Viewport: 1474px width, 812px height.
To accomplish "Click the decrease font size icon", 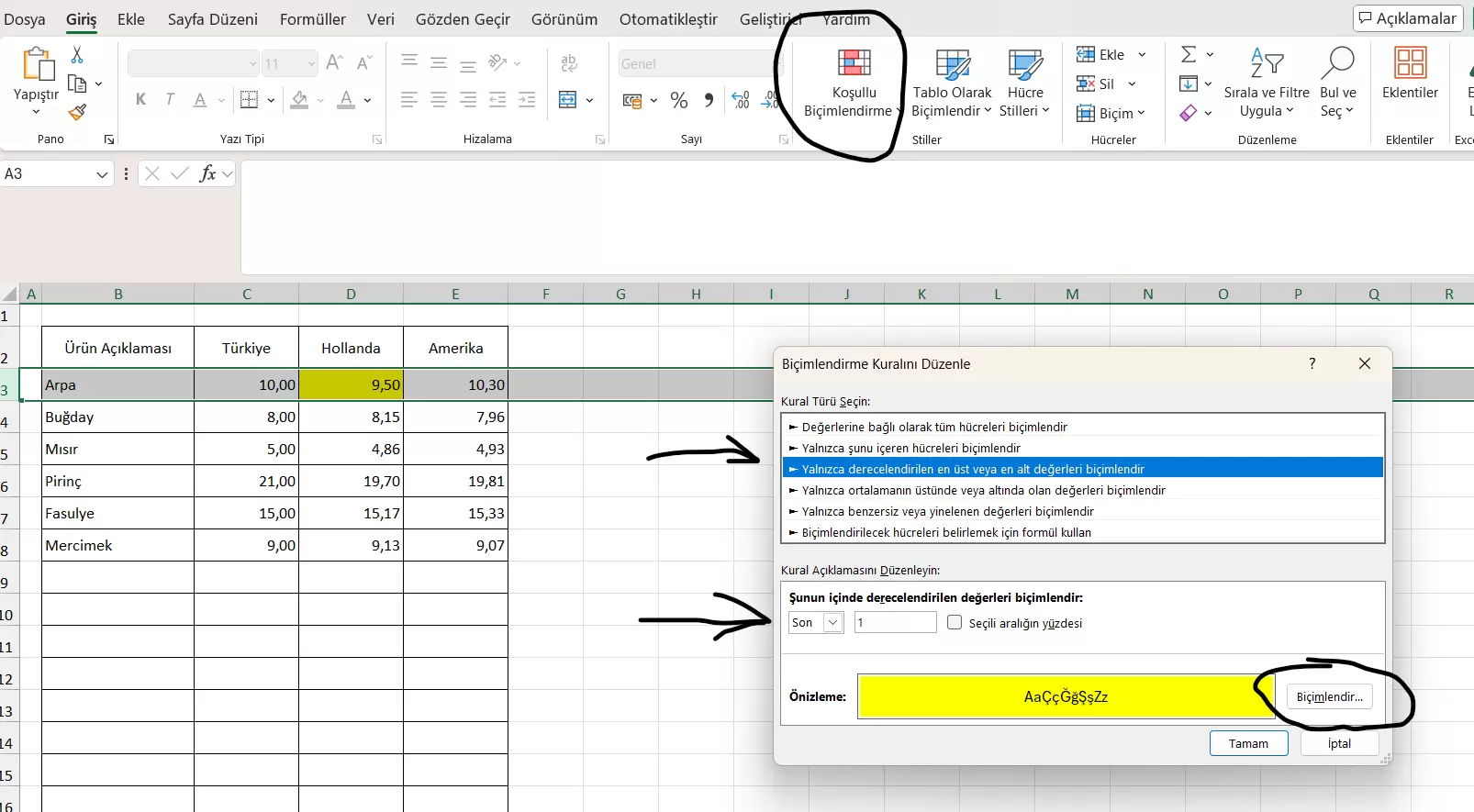I will (x=364, y=62).
